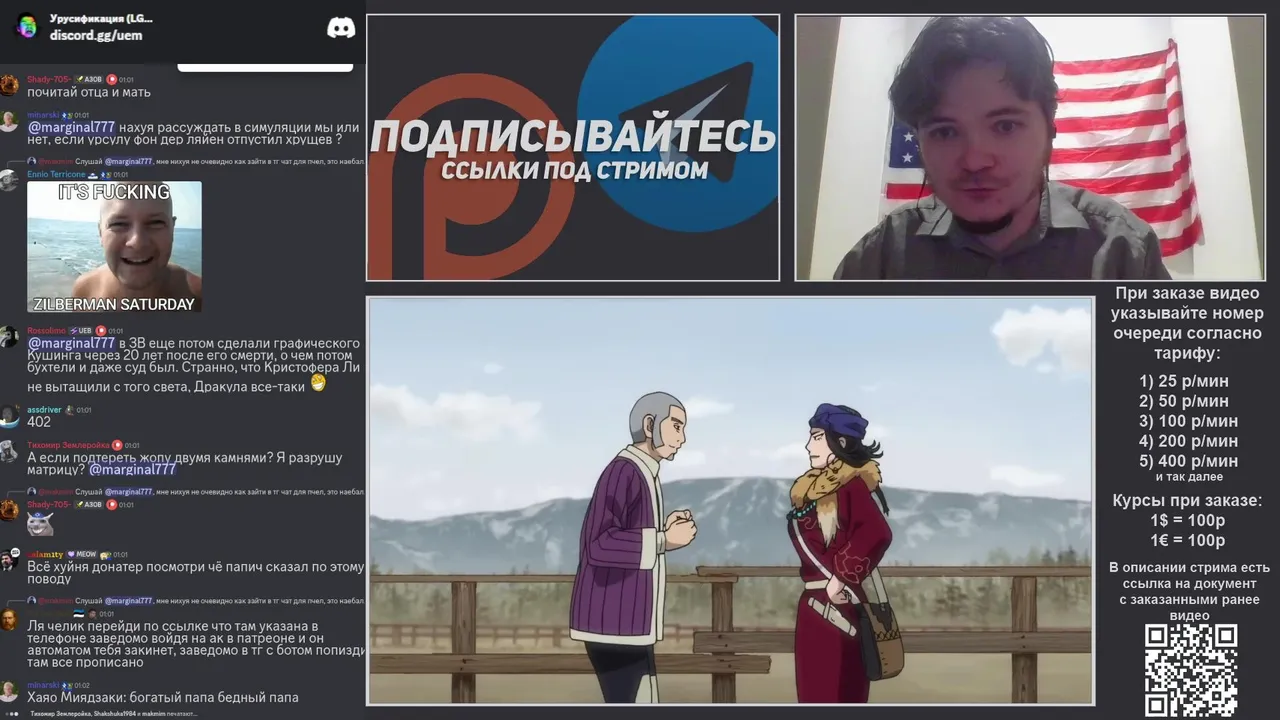Click tariff line '1) 25 р/мин'
Image resolution: width=1280 pixels, height=720 pixels.
(x=1184, y=381)
